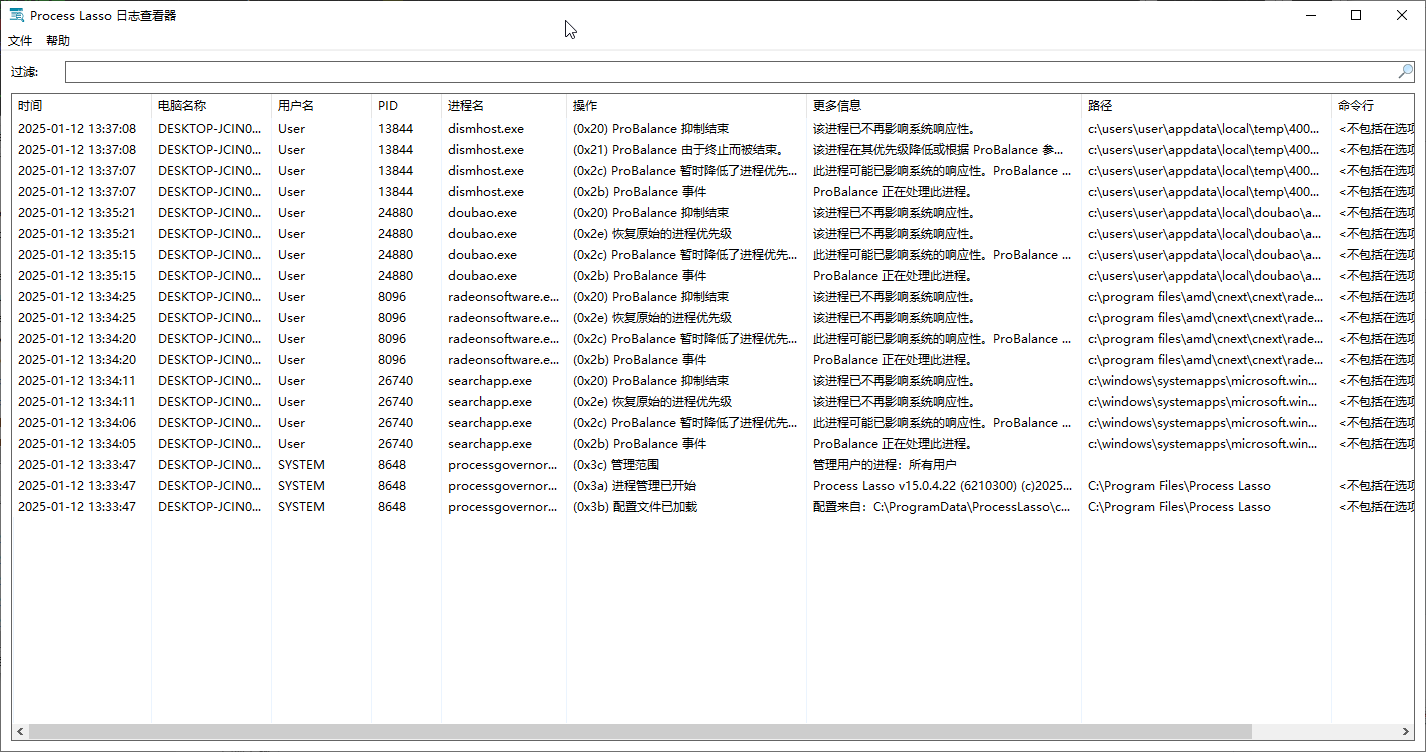Click PID 13844 in the (0x21) row
The height and width of the screenshot is (752, 1426).
[x=395, y=150]
